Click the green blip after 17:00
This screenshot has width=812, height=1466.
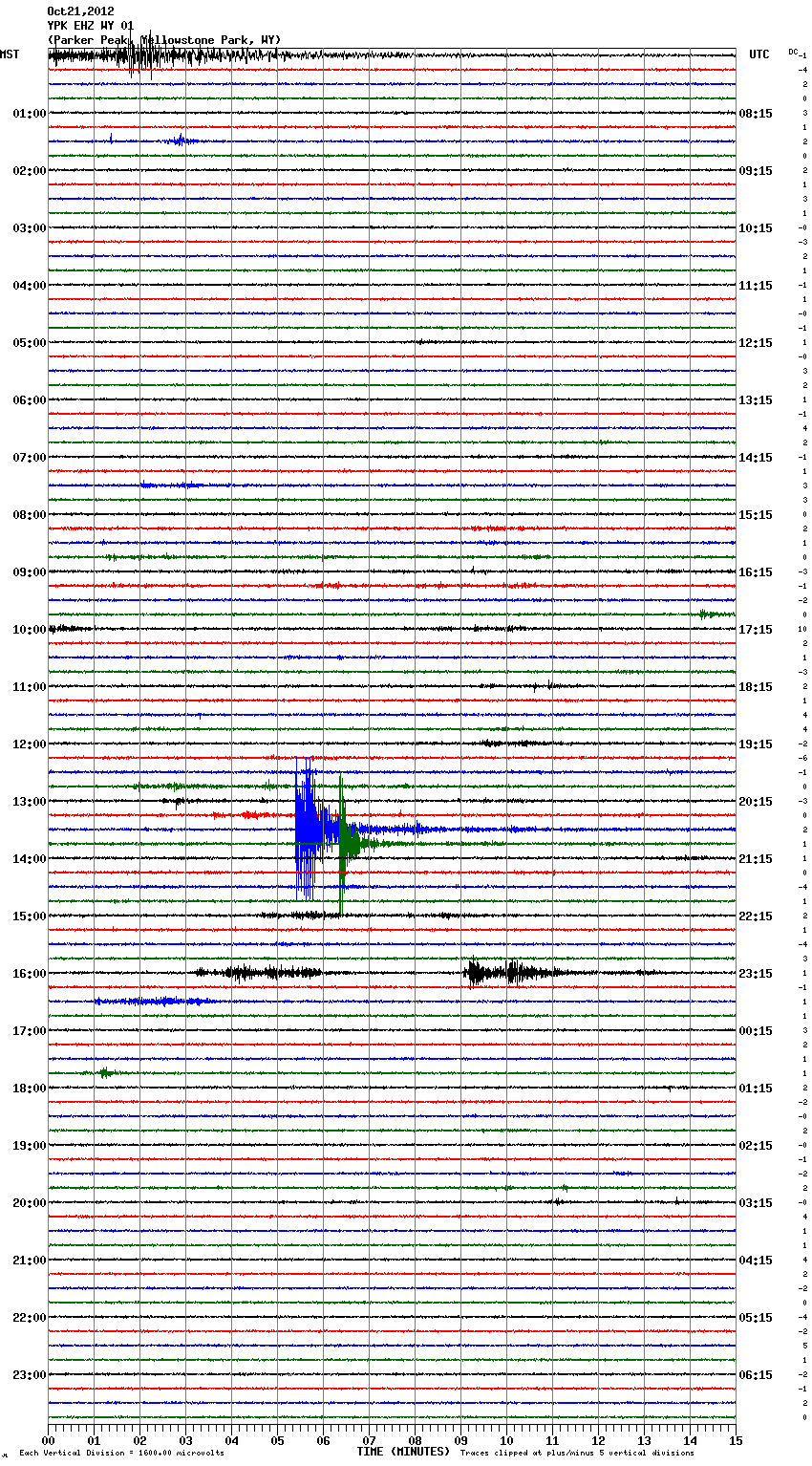pyautogui.click(x=105, y=1073)
